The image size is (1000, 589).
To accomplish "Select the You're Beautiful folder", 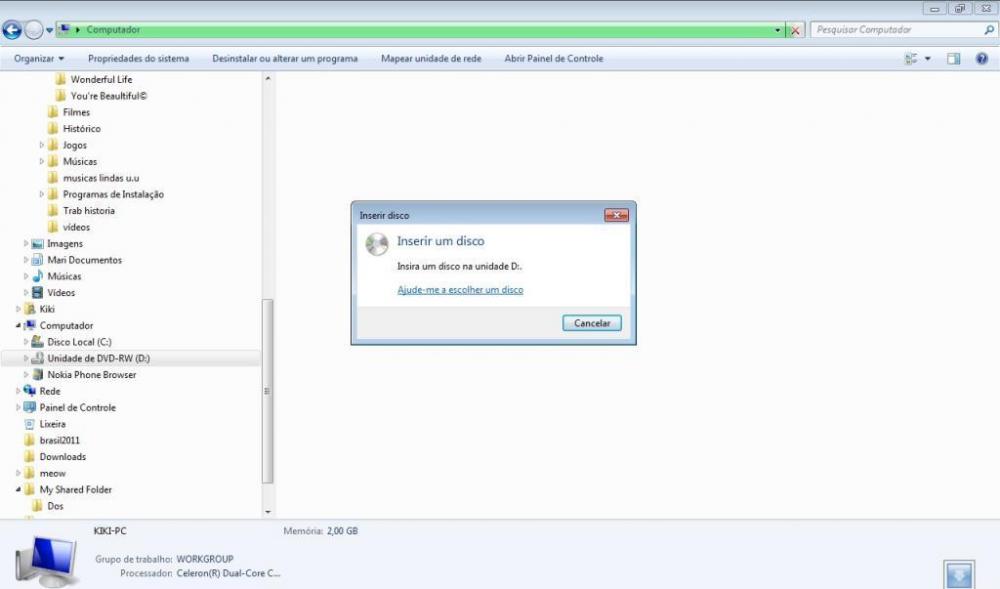I will (108, 96).
